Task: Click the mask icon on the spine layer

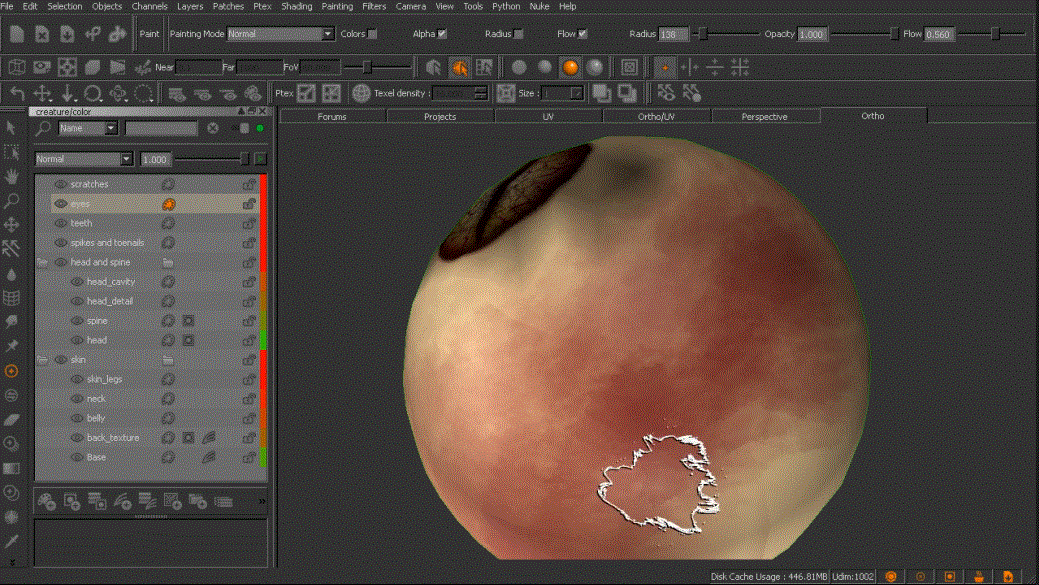Action: tap(188, 321)
